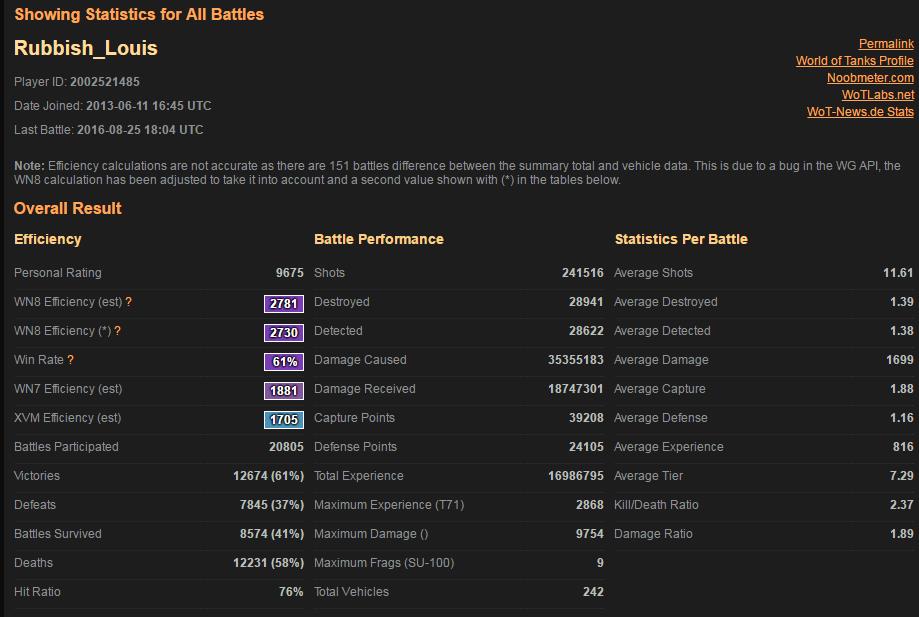Click the purple 2781 WN8 rating badge
The image size is (919, 617).
pyautogui.click(x=284, y=302)
